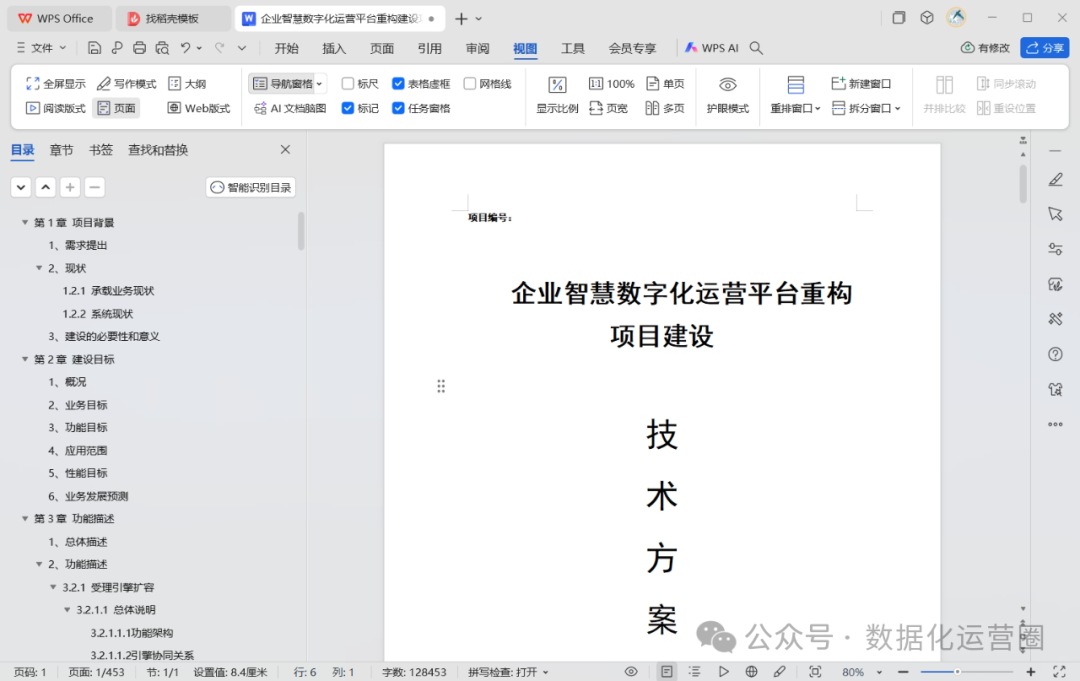Toggle eye protection icon in status bar

click(x=631, y=671)
